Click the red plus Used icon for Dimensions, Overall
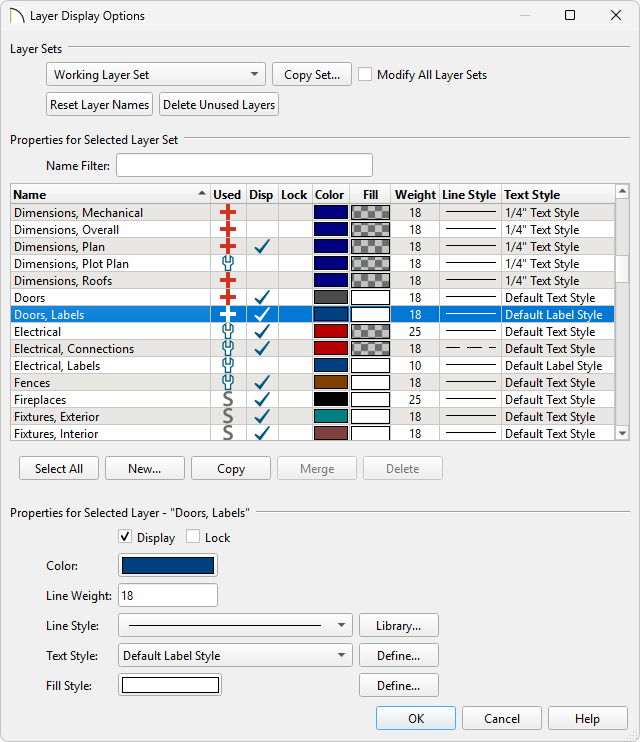Screen dimensions: 640x742 pos(228,230)
